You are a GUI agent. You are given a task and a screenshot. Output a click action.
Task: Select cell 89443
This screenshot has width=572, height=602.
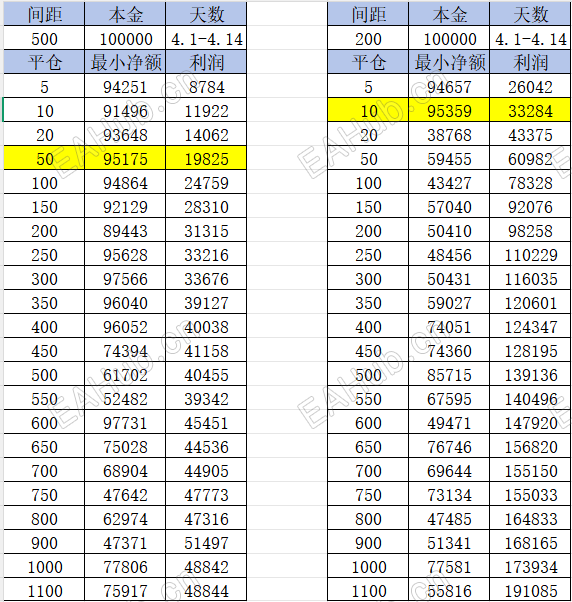pyautogui.click(x=125, y=230)
